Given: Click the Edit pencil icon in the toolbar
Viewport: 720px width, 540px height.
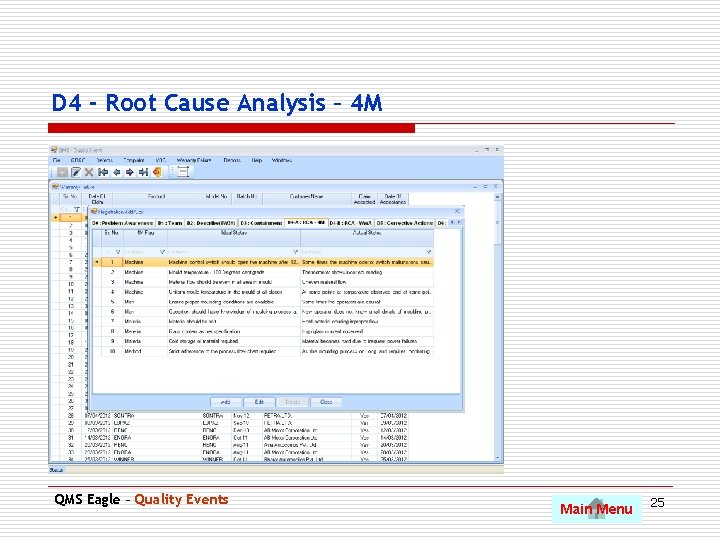Looking at the screenshot, I should pos(76,172).
